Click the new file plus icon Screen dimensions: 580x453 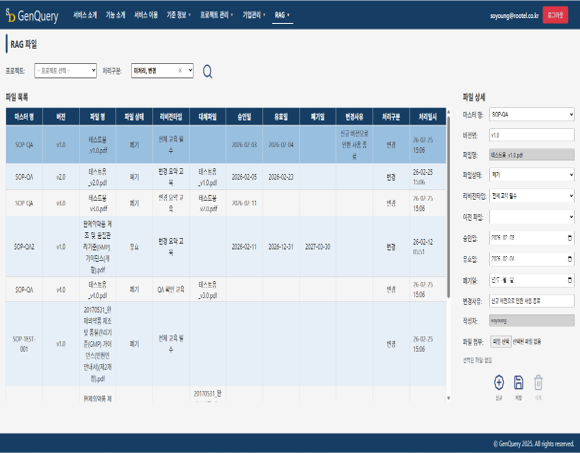pos(499,382)
